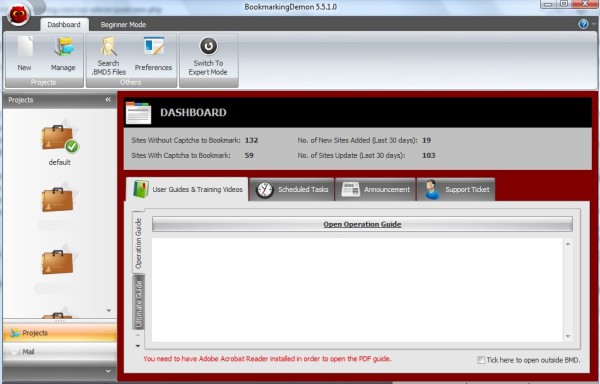Click 'No. of New Sites Added' label

[357, 140]
